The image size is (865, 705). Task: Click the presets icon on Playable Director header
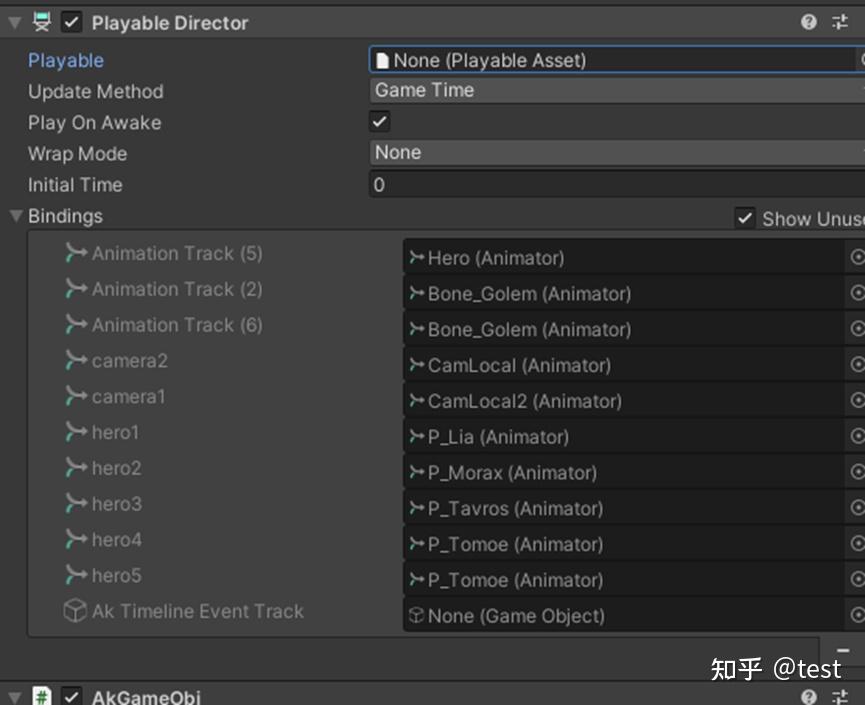(x=840, y=22)
